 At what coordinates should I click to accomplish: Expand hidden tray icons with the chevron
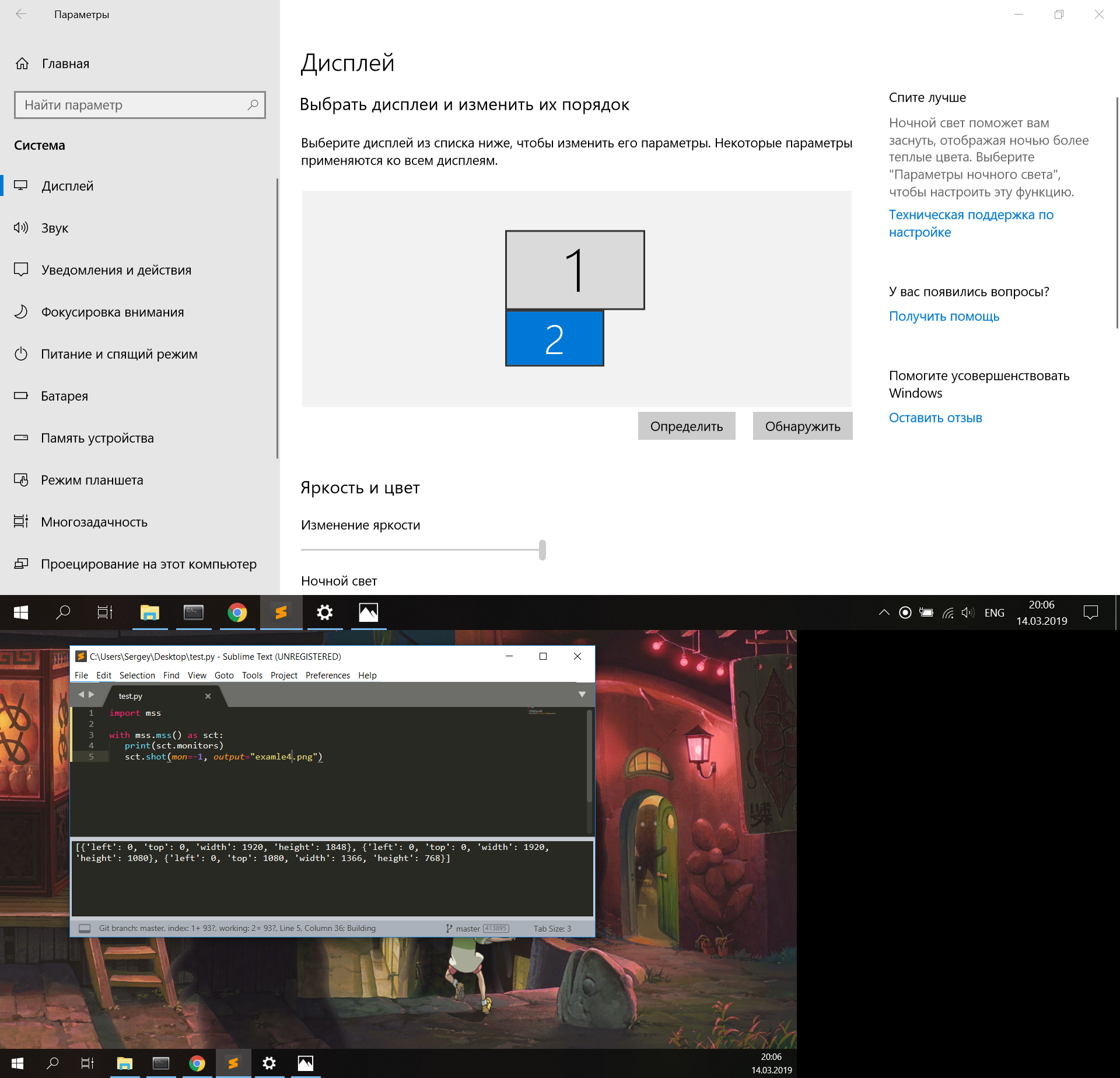click(883, 612)
